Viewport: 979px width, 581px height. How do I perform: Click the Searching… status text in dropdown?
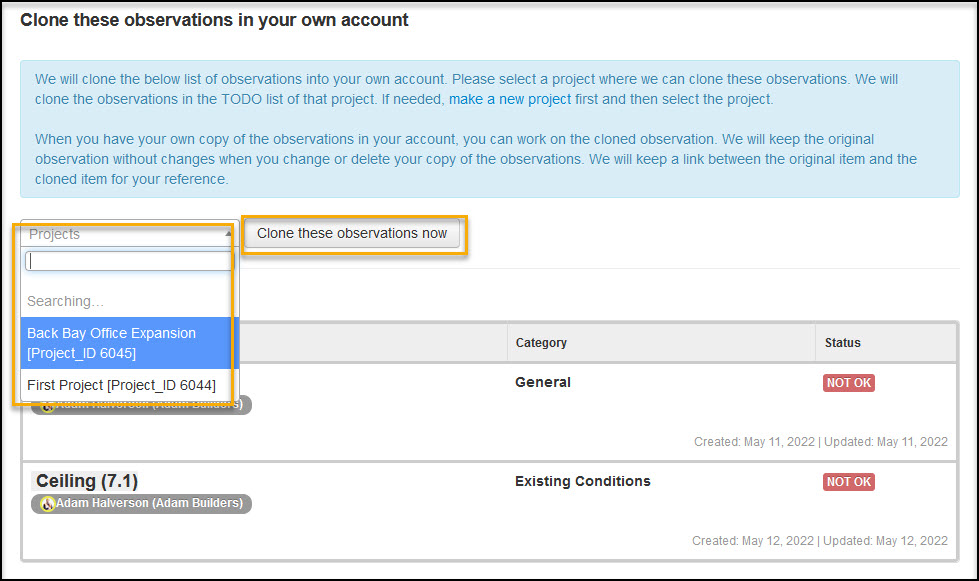coord(65,301)
